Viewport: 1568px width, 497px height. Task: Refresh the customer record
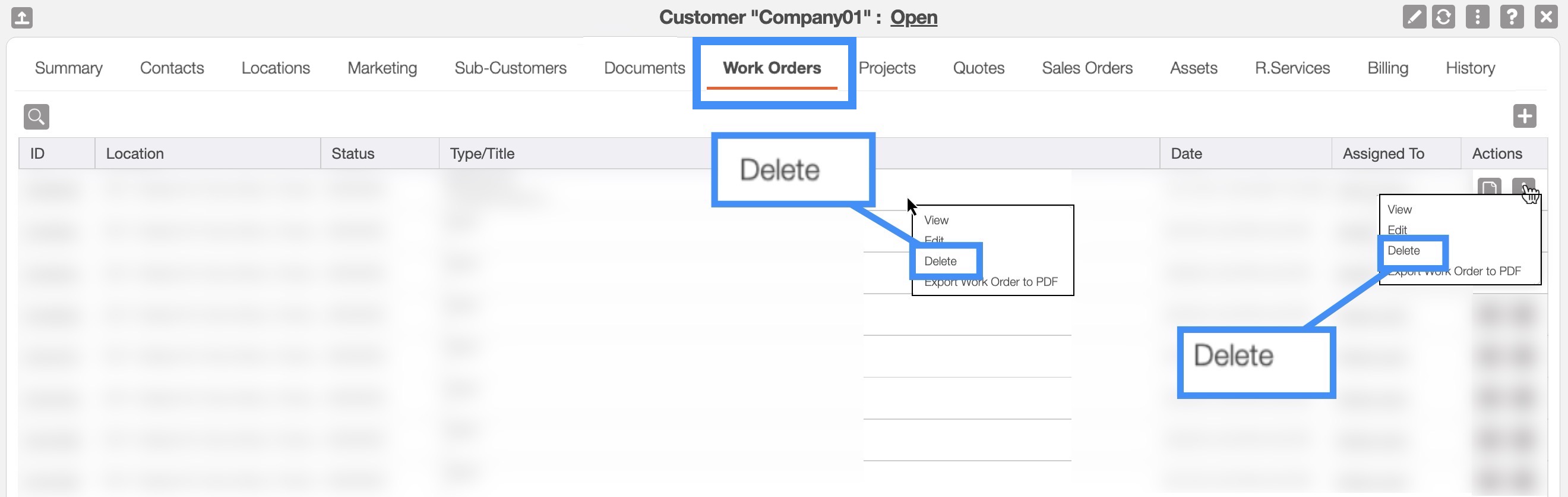(x=1443, y=17)
